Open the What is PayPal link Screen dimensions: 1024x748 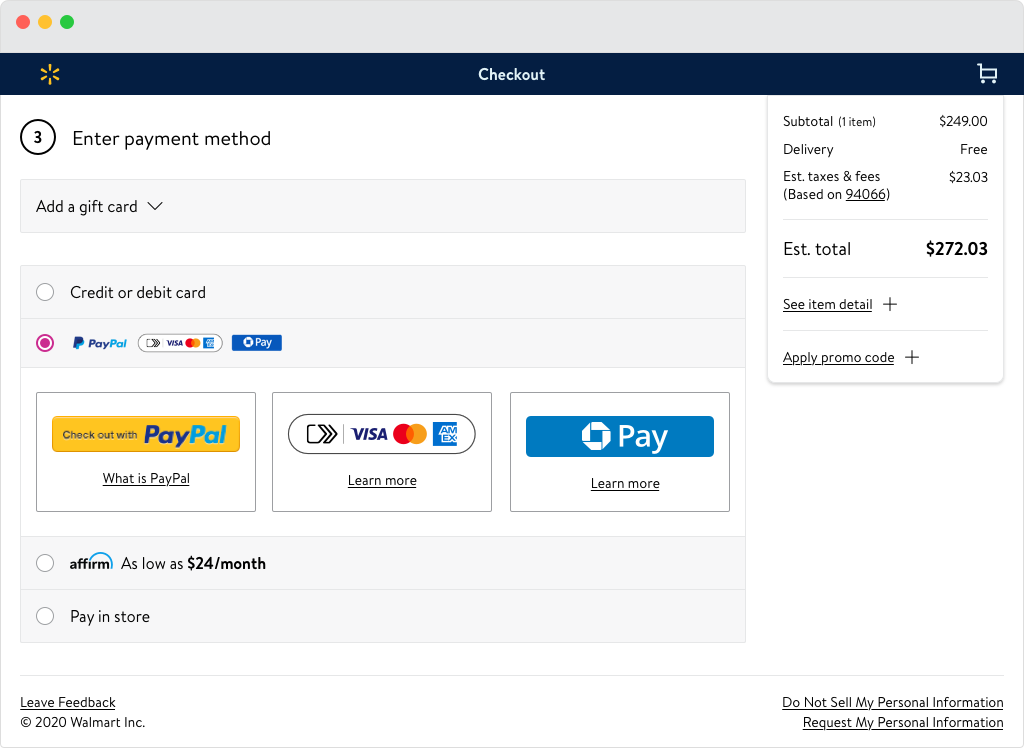[146, 478]
